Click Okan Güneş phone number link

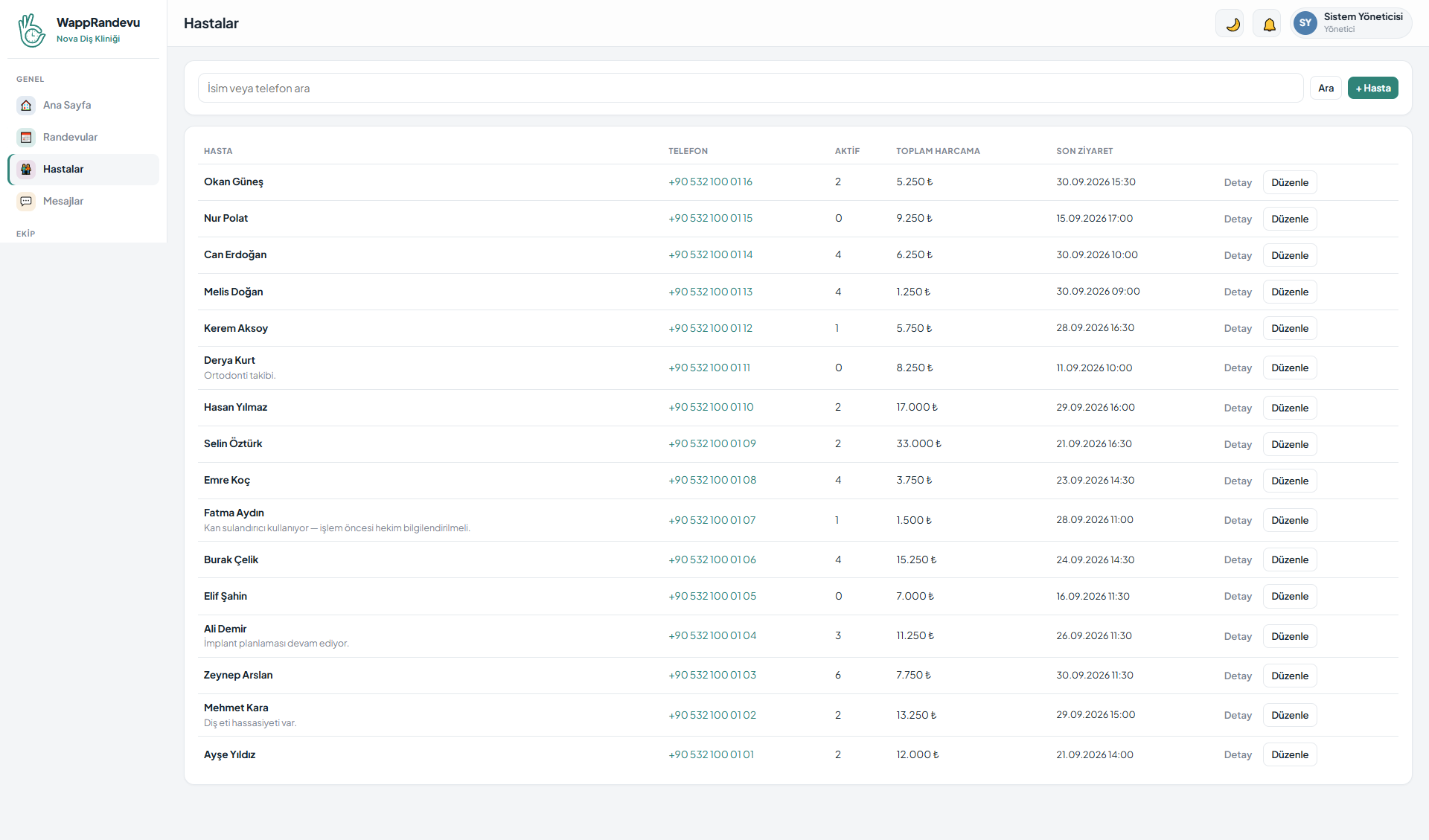710,182
